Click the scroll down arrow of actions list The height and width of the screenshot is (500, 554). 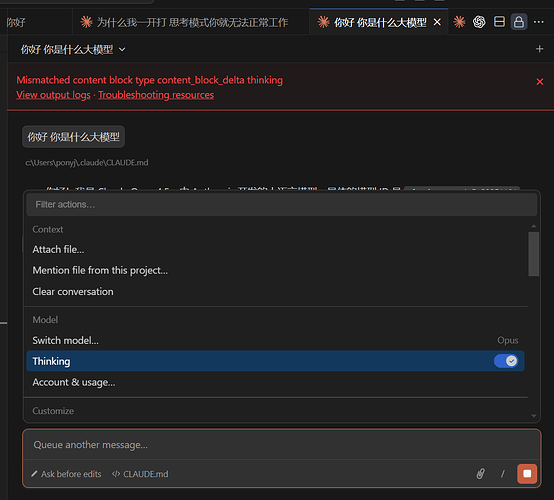[x=534, y=416]
